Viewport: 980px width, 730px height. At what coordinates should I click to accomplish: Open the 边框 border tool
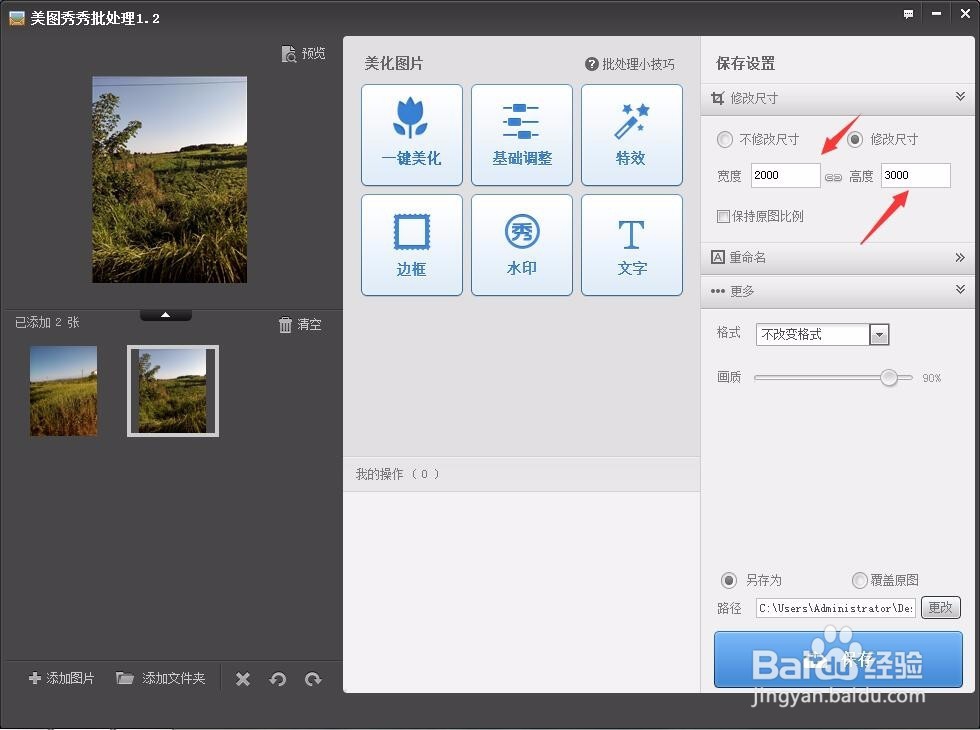[x=412, y=245]
